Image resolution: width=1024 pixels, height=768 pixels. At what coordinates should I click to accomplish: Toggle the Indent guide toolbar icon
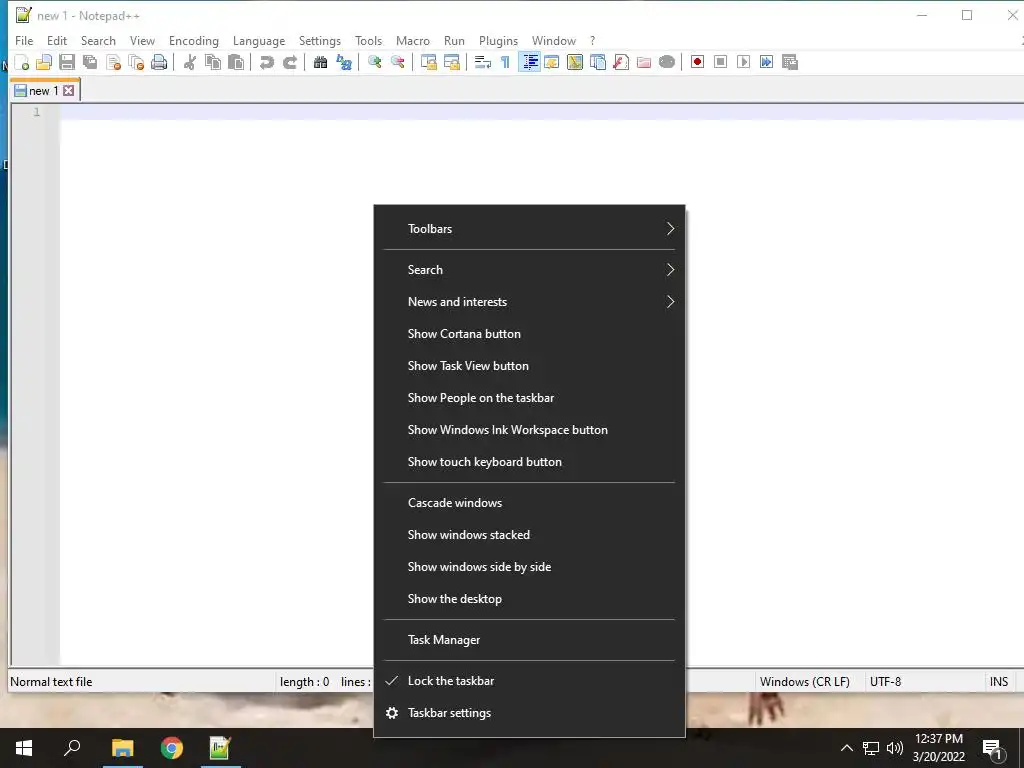529,62
